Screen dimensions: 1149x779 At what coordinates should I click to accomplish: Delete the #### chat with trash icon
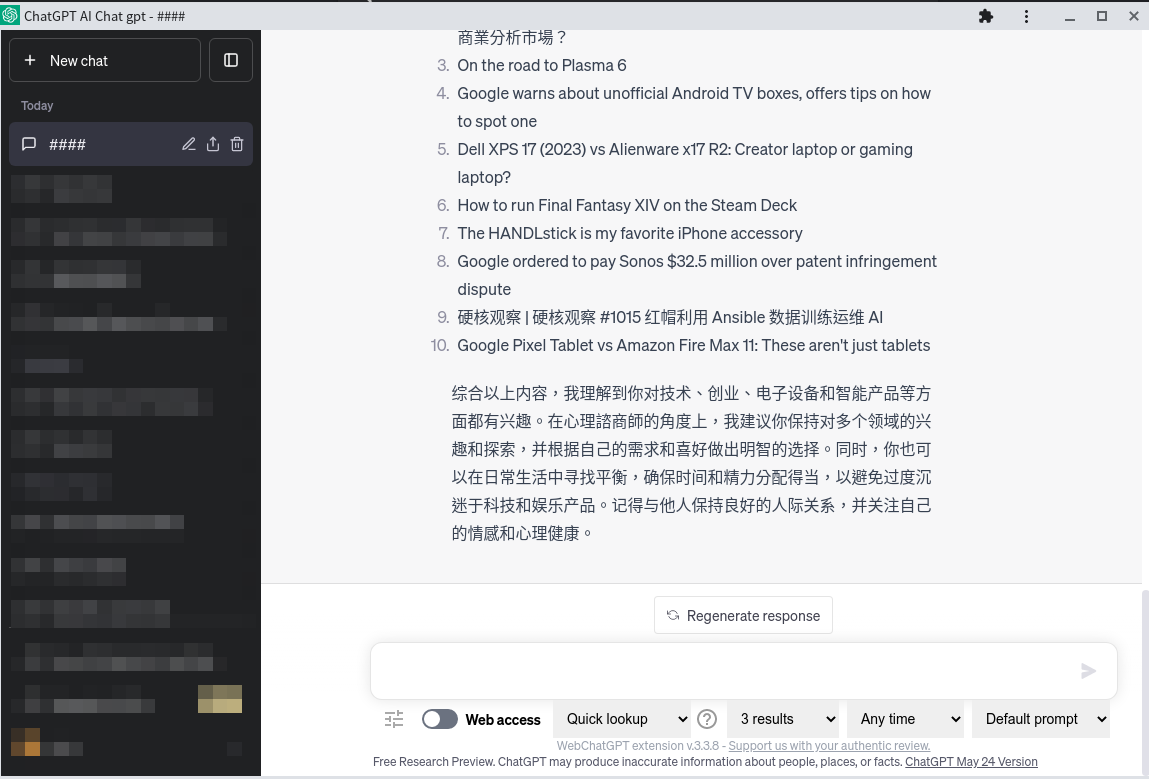click(x=237, y=144)
